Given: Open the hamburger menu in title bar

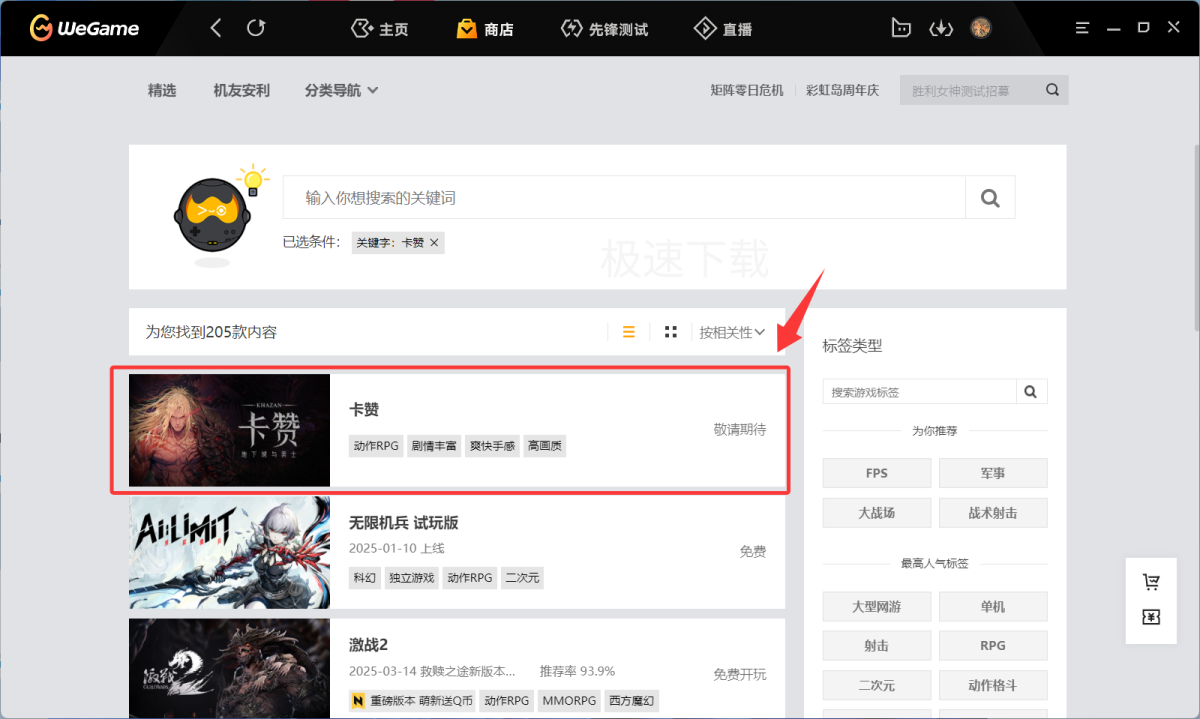Looking at the screenshot, I should [x=1082, y=28].
